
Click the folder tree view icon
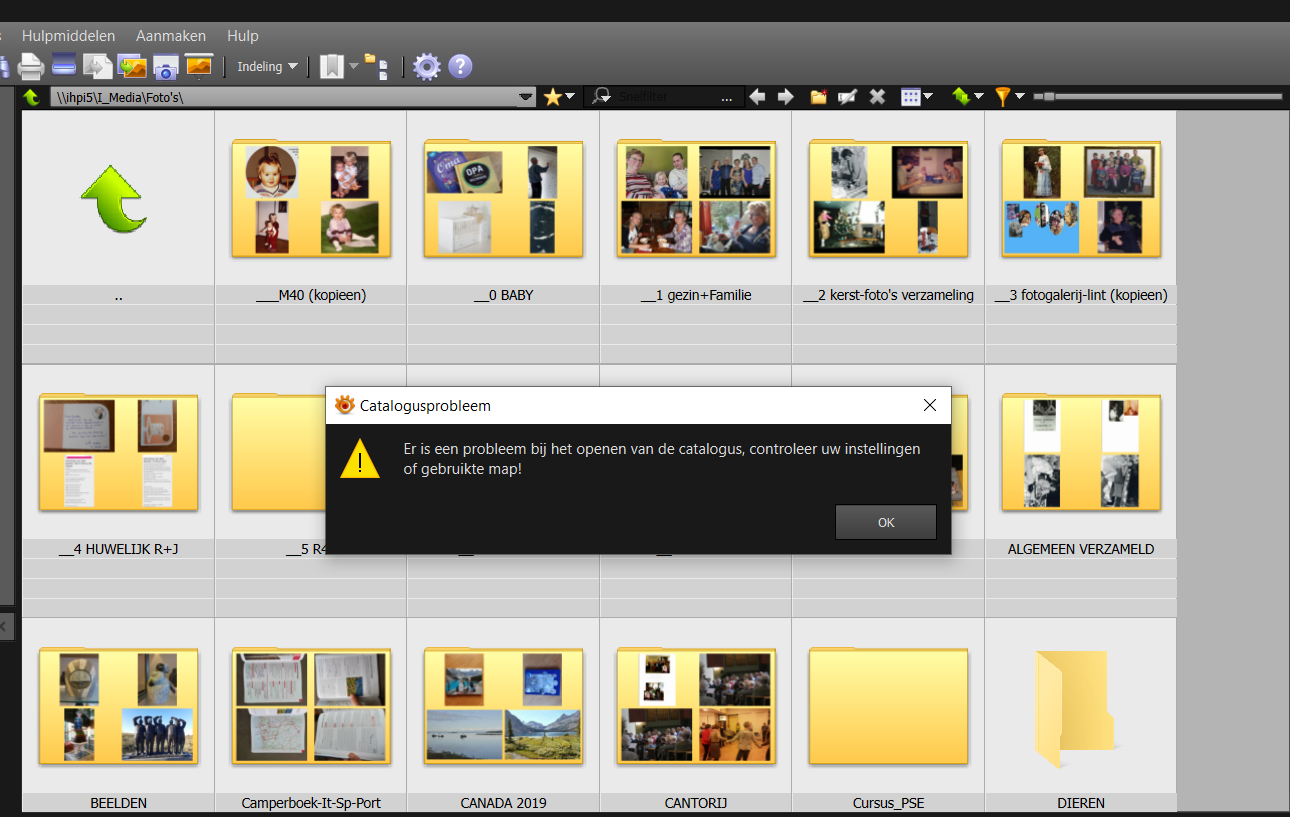point(377,67)
